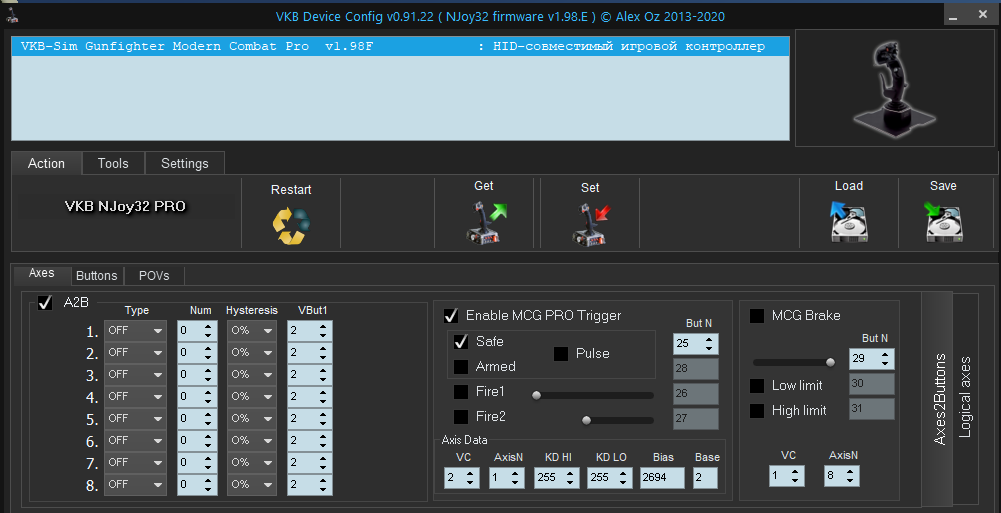This screenshot has height=513, width=1001.
Task: Click the MCG Brake VC stepper
Action: coord(786,476)
